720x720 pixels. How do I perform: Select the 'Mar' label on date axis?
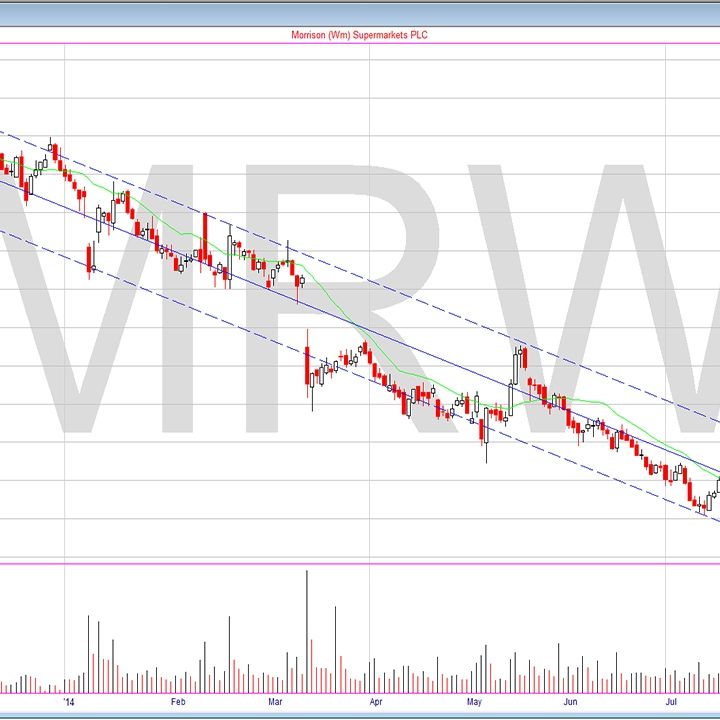pos(276,702)
